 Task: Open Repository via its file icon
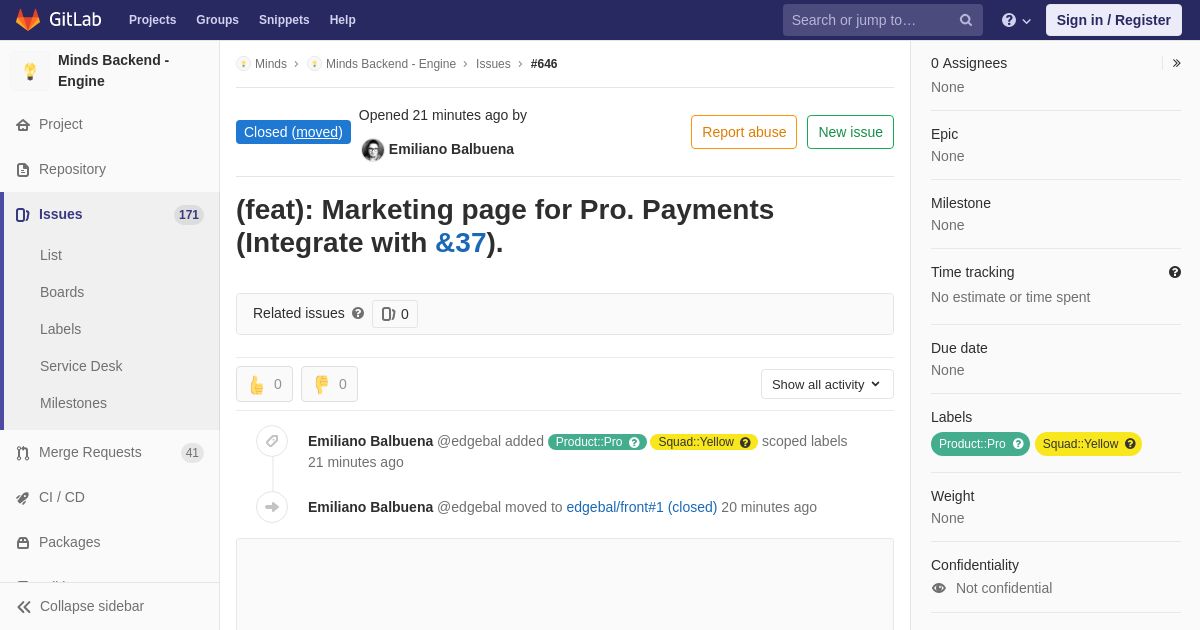(x=23, y=170)
